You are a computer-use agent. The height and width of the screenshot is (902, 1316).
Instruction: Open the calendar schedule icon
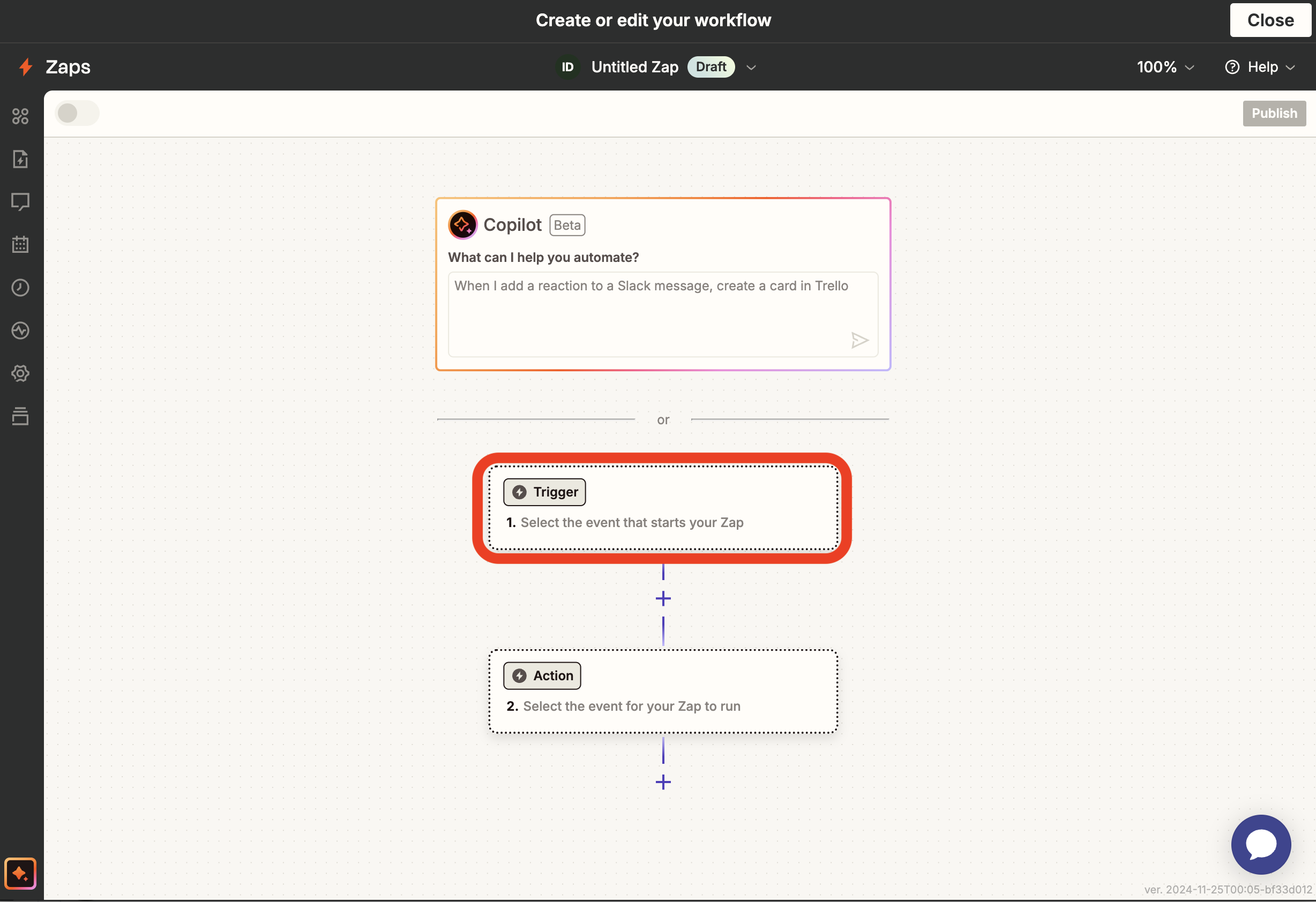pos(20,244)
